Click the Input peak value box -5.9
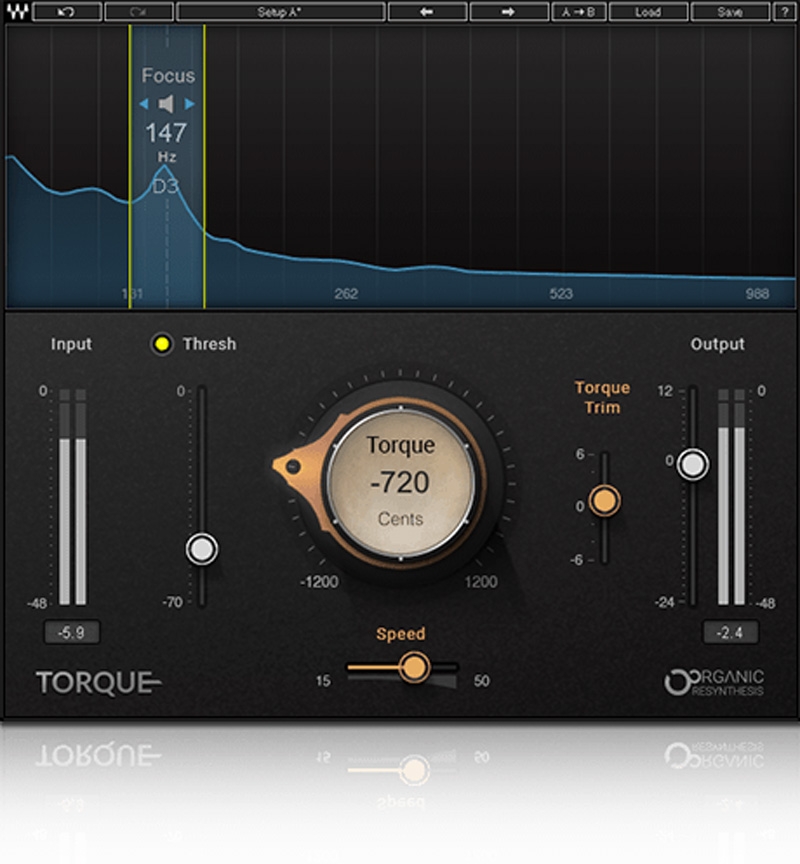 [71, 632]
